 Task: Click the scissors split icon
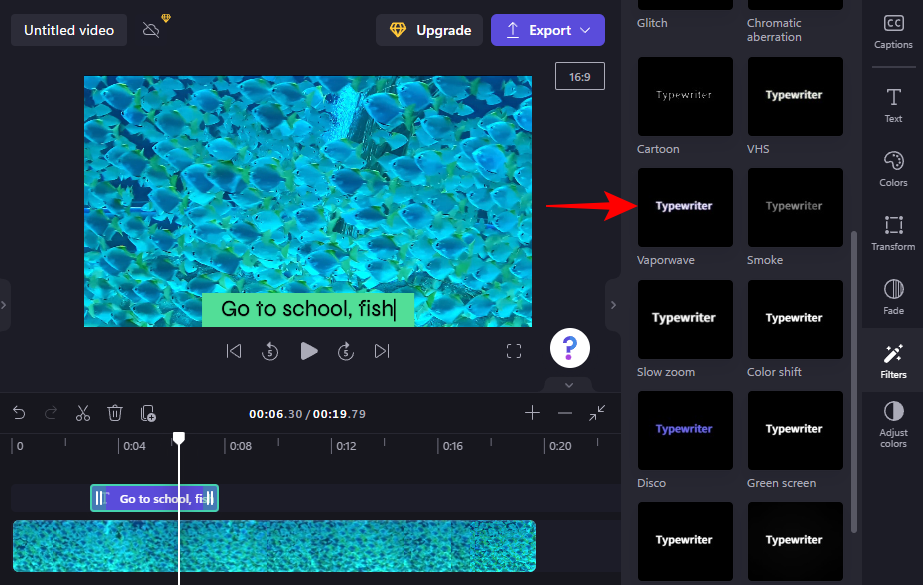[83, 413]
